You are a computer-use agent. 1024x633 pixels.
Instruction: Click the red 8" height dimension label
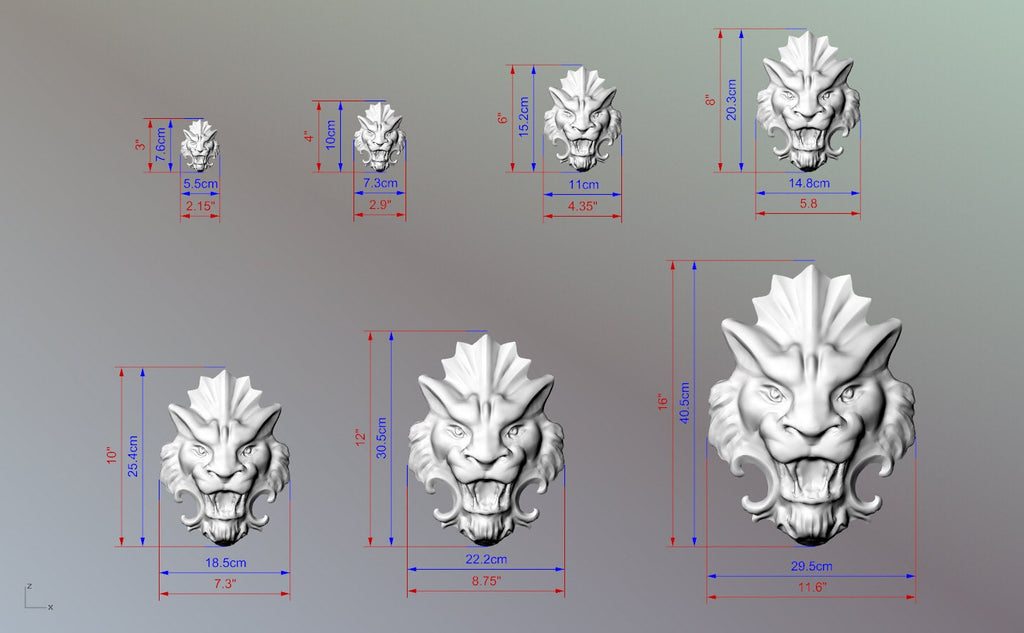[x=710, y=100]
